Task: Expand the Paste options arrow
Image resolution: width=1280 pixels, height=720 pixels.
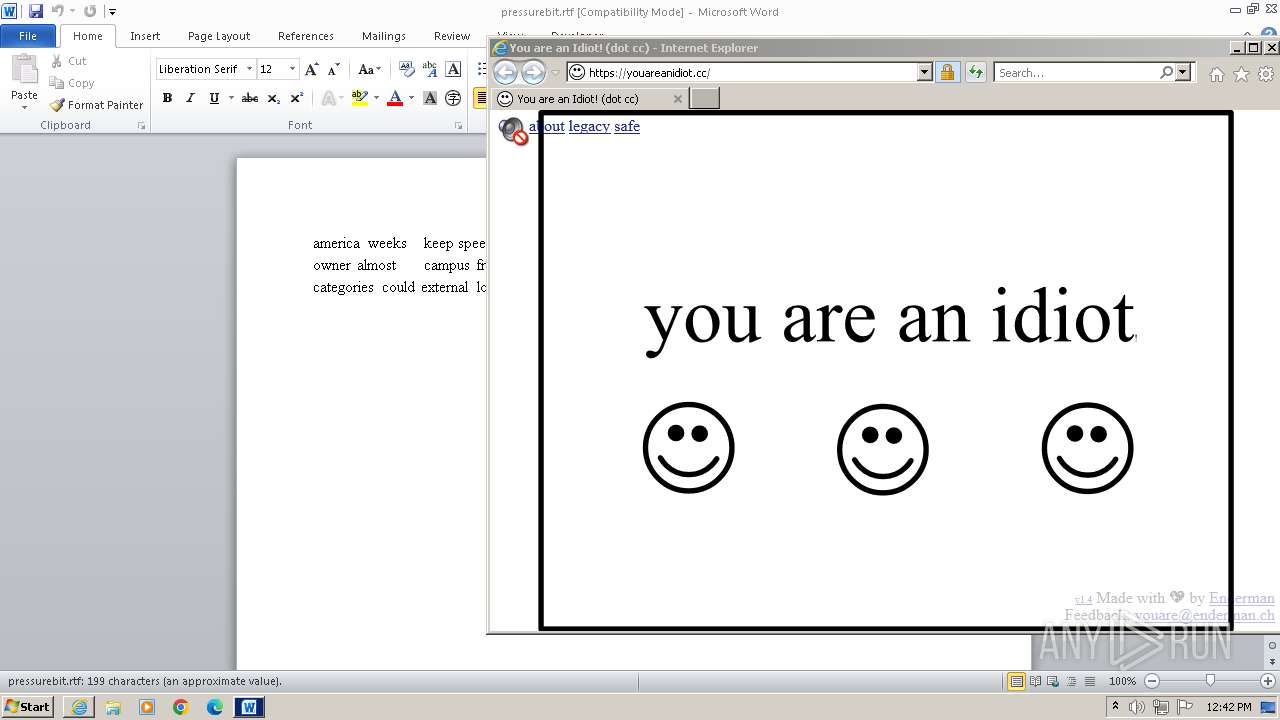Action: [24, 107]
